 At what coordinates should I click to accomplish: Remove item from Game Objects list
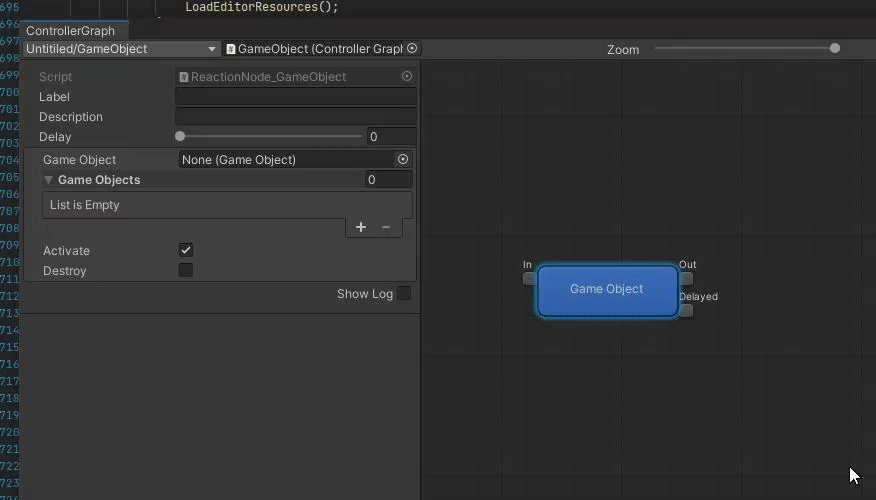pyautogui.click(x=385, y=227)
